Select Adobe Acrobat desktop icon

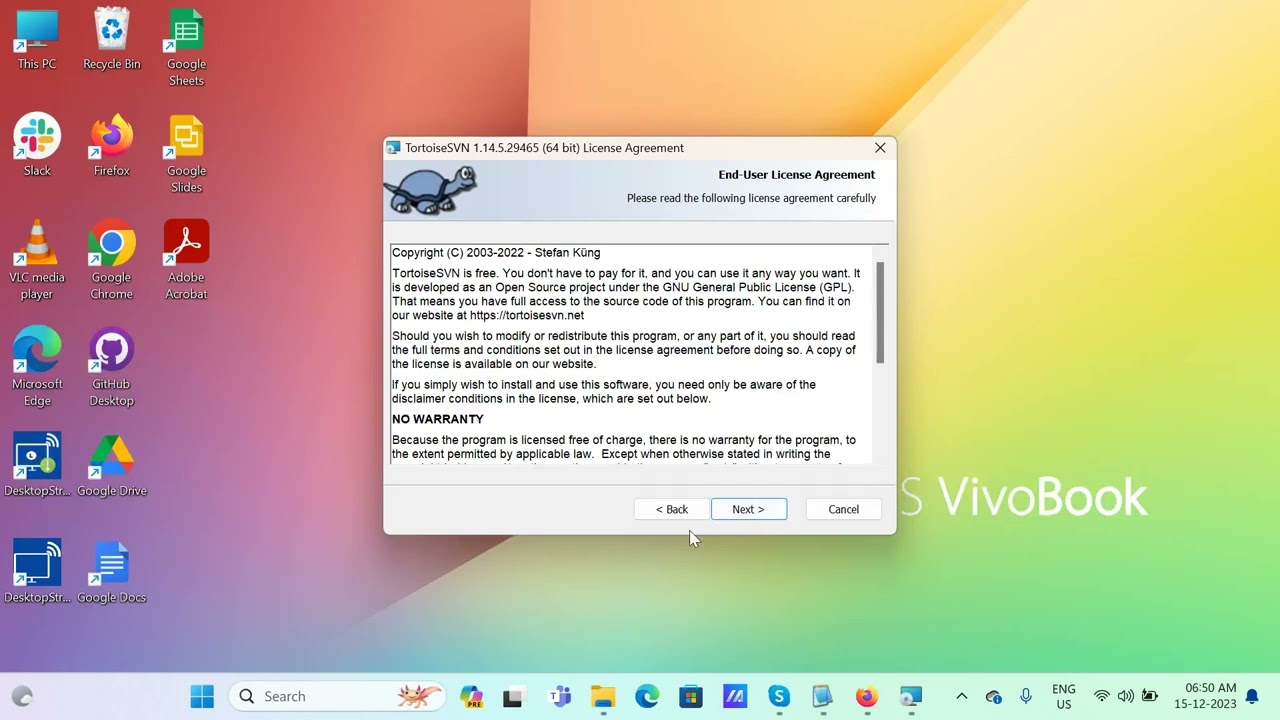click(x=186, y=260)
